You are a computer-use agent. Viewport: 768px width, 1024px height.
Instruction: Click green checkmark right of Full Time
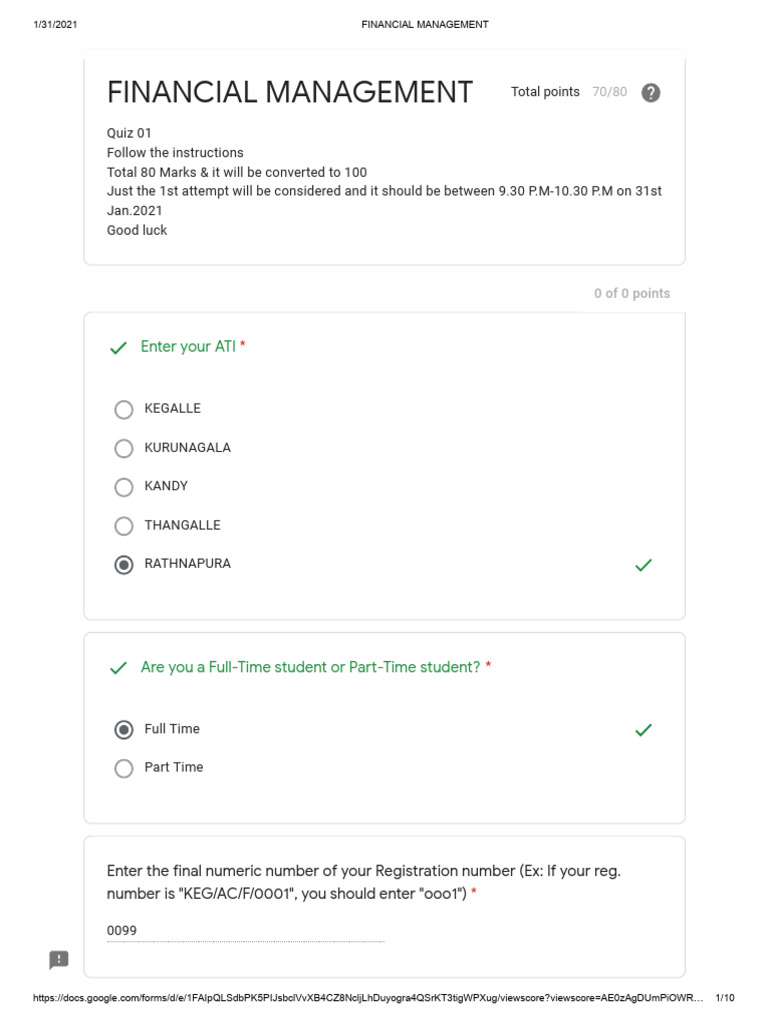point(643,730)
